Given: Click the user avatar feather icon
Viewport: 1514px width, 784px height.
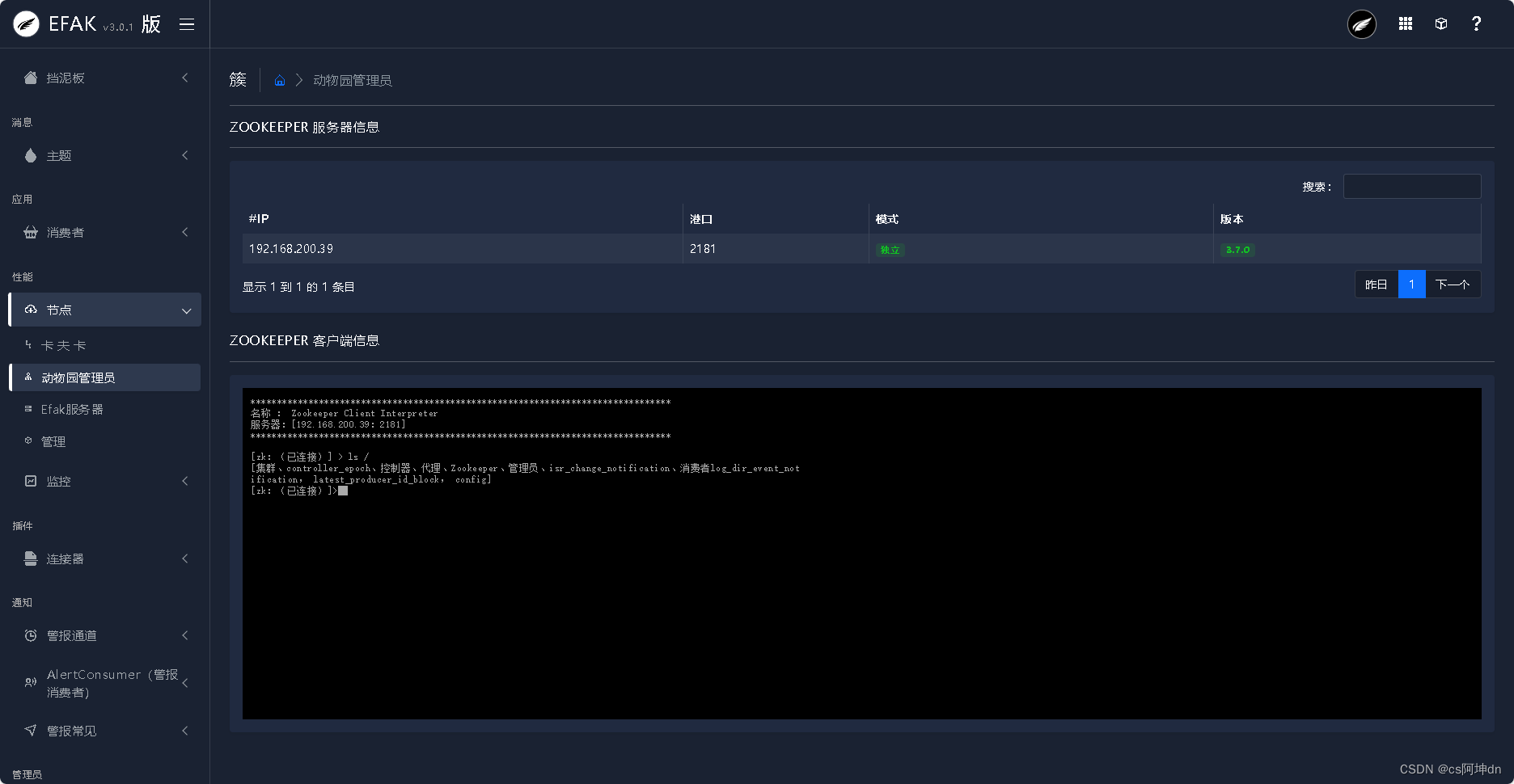Looking at the screenshot, I should 1361,24.
